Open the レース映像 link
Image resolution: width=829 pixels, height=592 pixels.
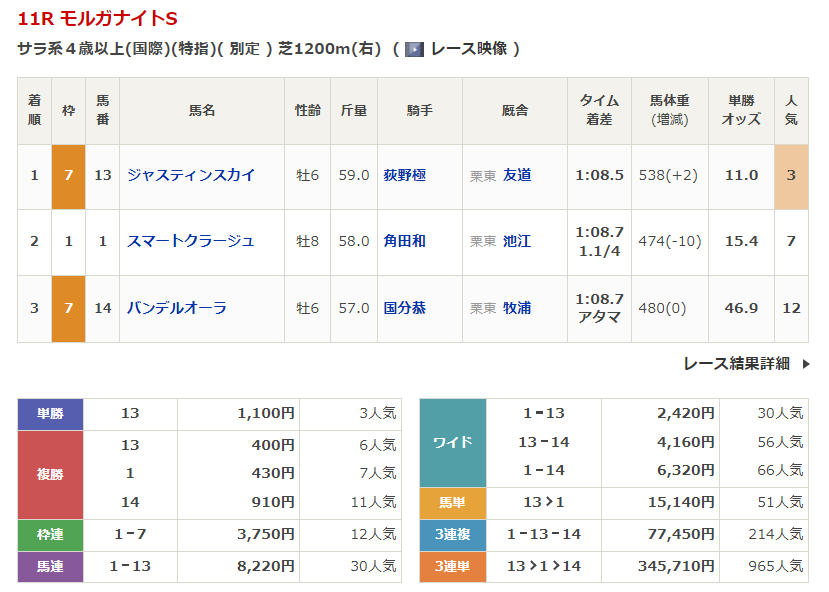pos(469,49)
